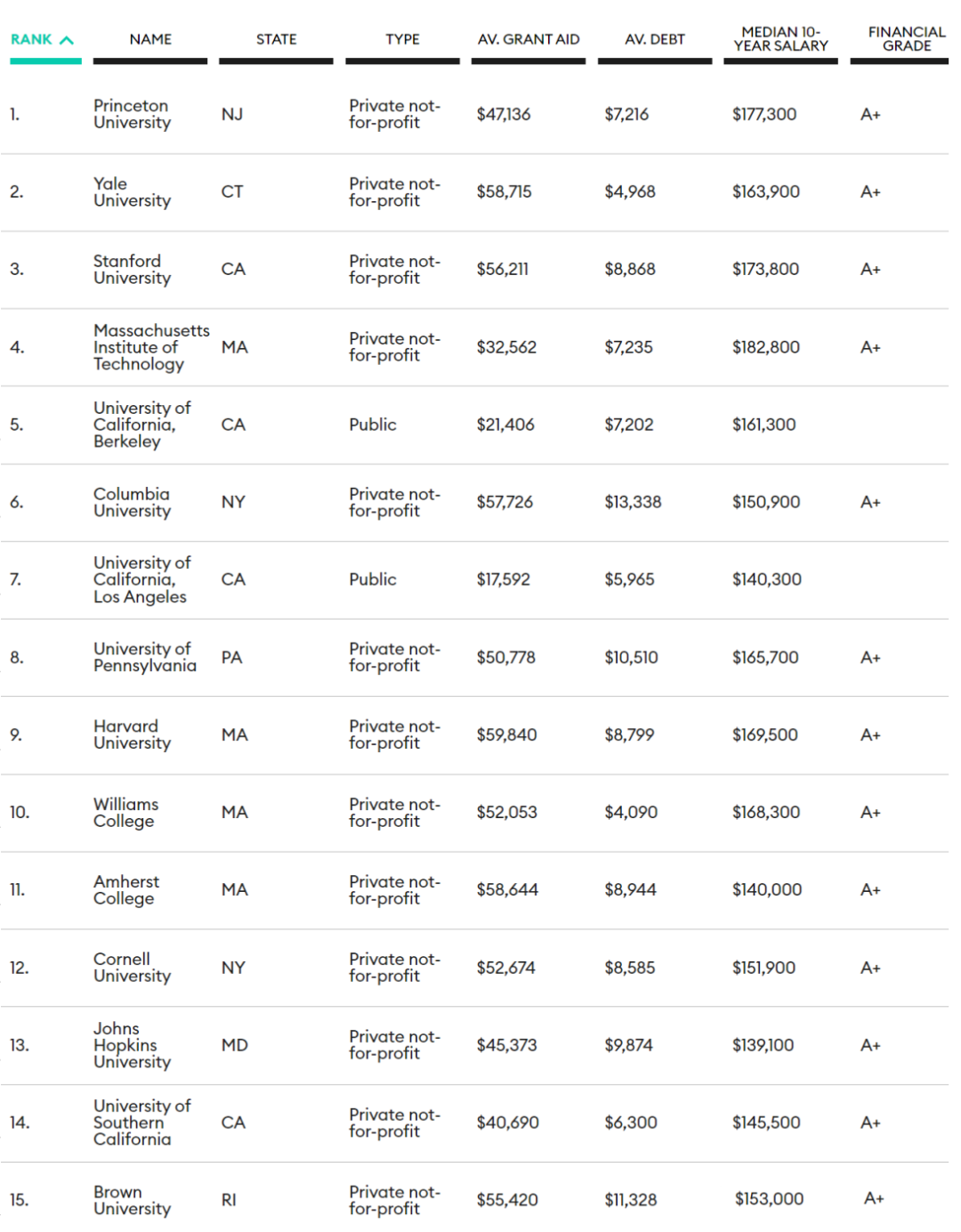Sort by Type column header
Screen dimensions: 961x1232
tap(402, 39)
